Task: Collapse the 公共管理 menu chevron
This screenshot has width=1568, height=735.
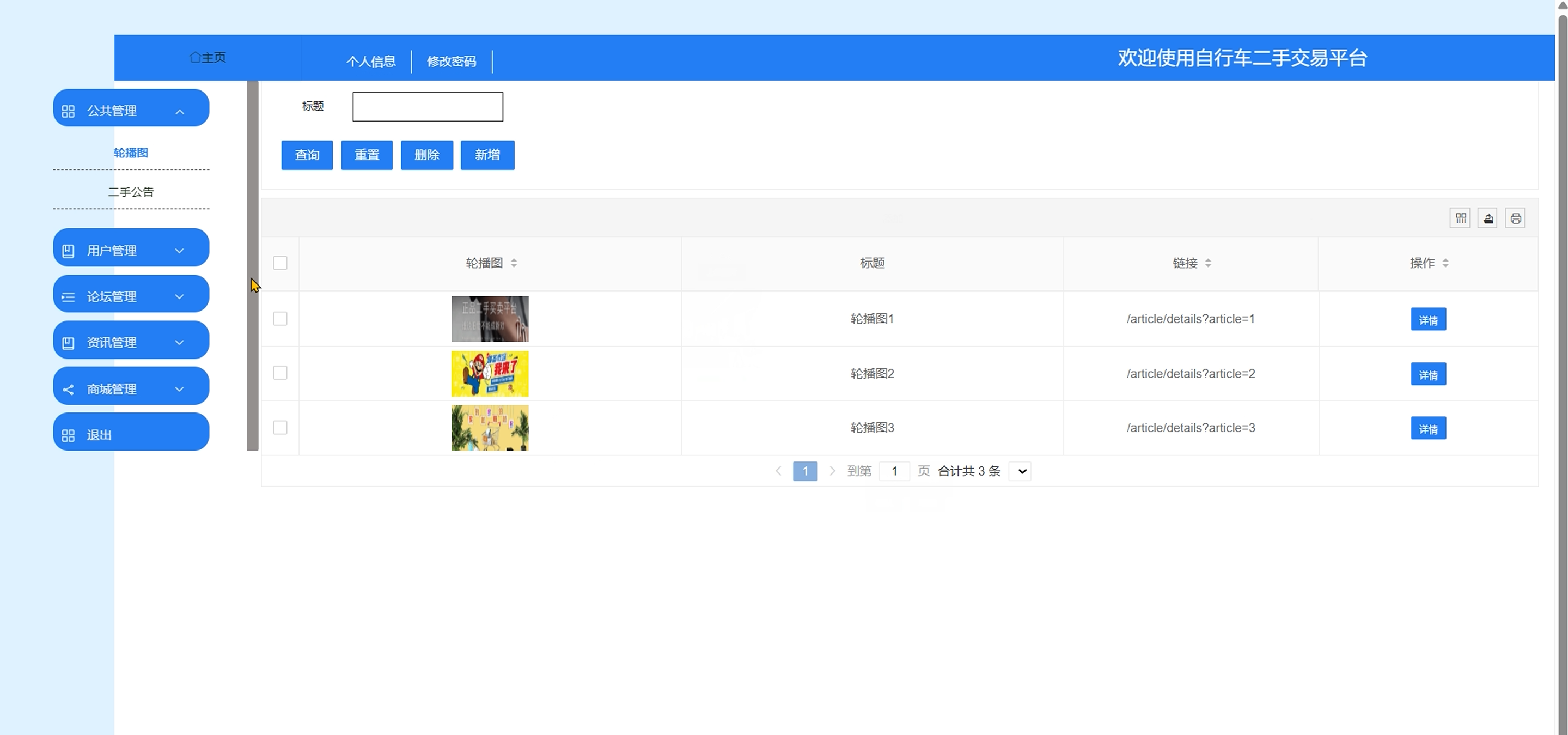Action: (x=180, y=112)
